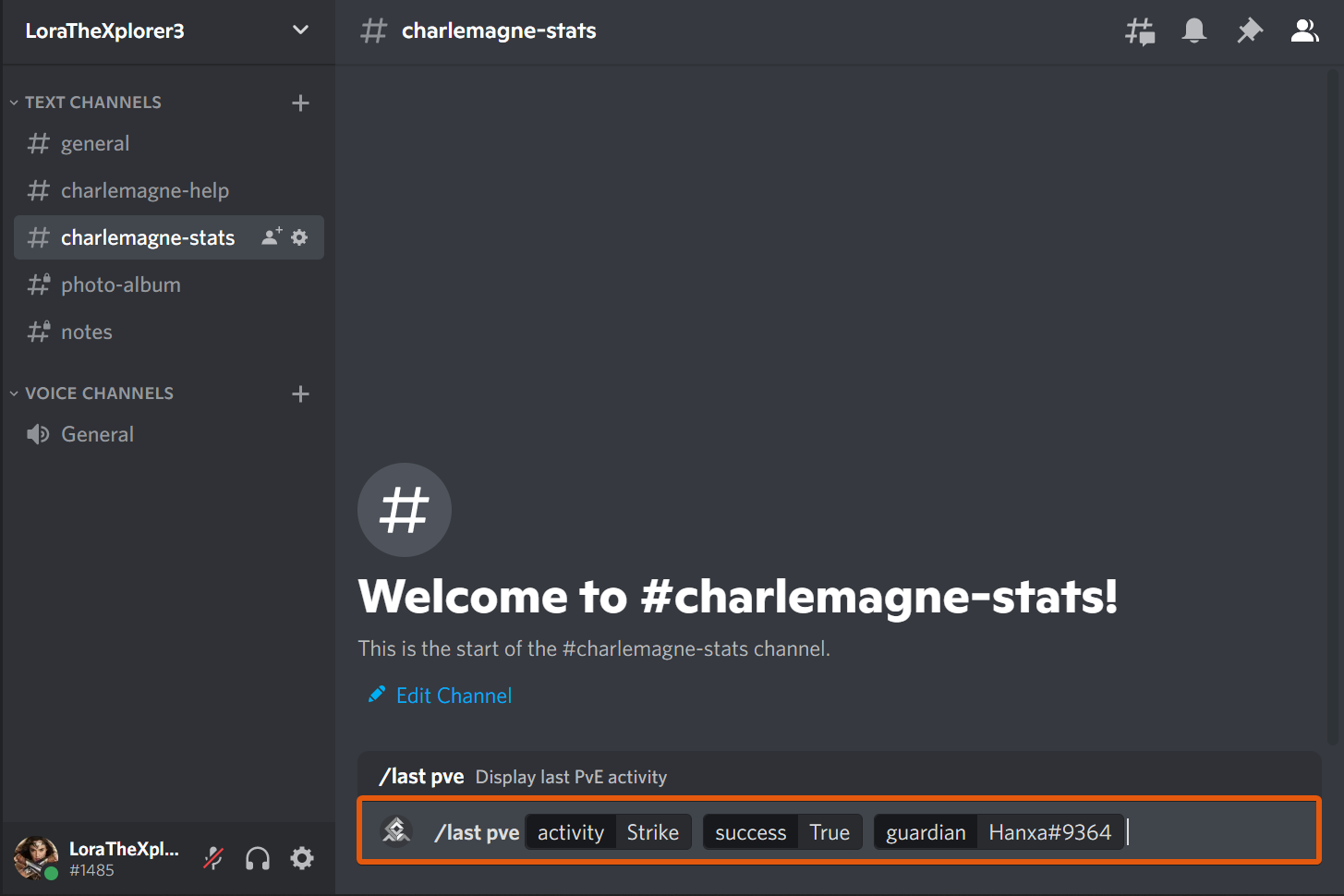1344x896 pixels.
Task: Click the Charlemagne bot icon in message box
Action: 396,830
